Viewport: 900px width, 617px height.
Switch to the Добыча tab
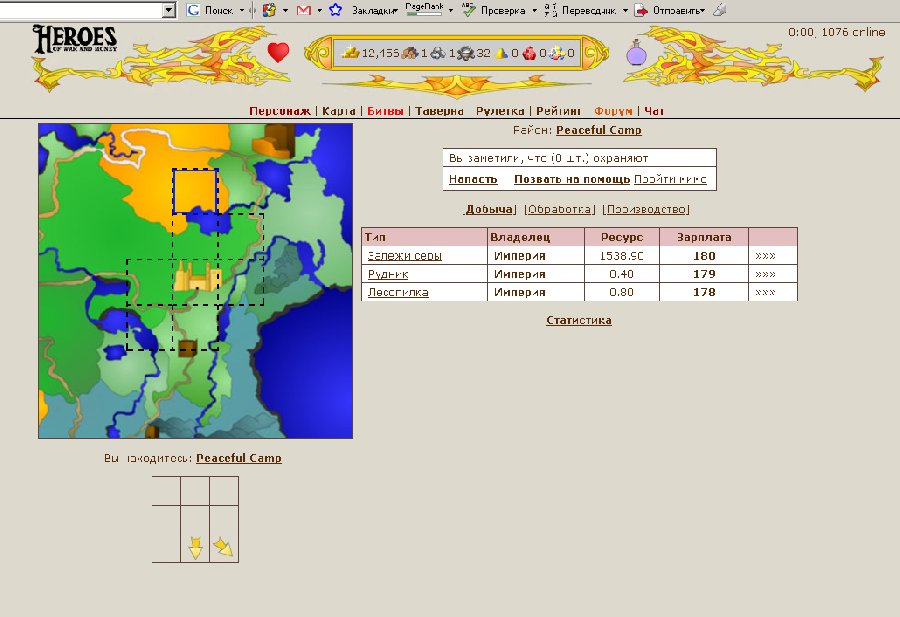(x=489, y=209)
